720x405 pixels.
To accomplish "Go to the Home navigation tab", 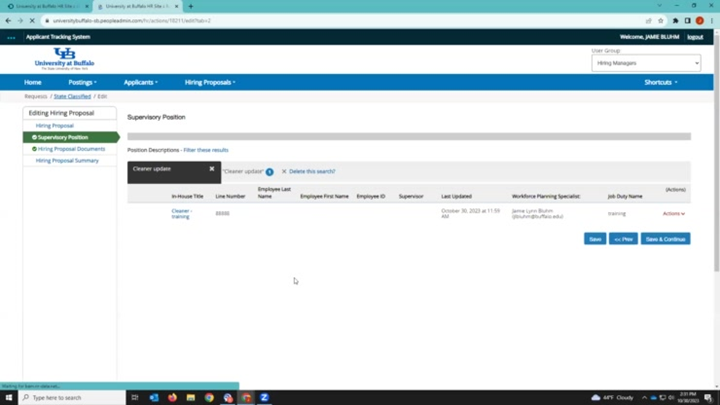I will coord(33,82).
